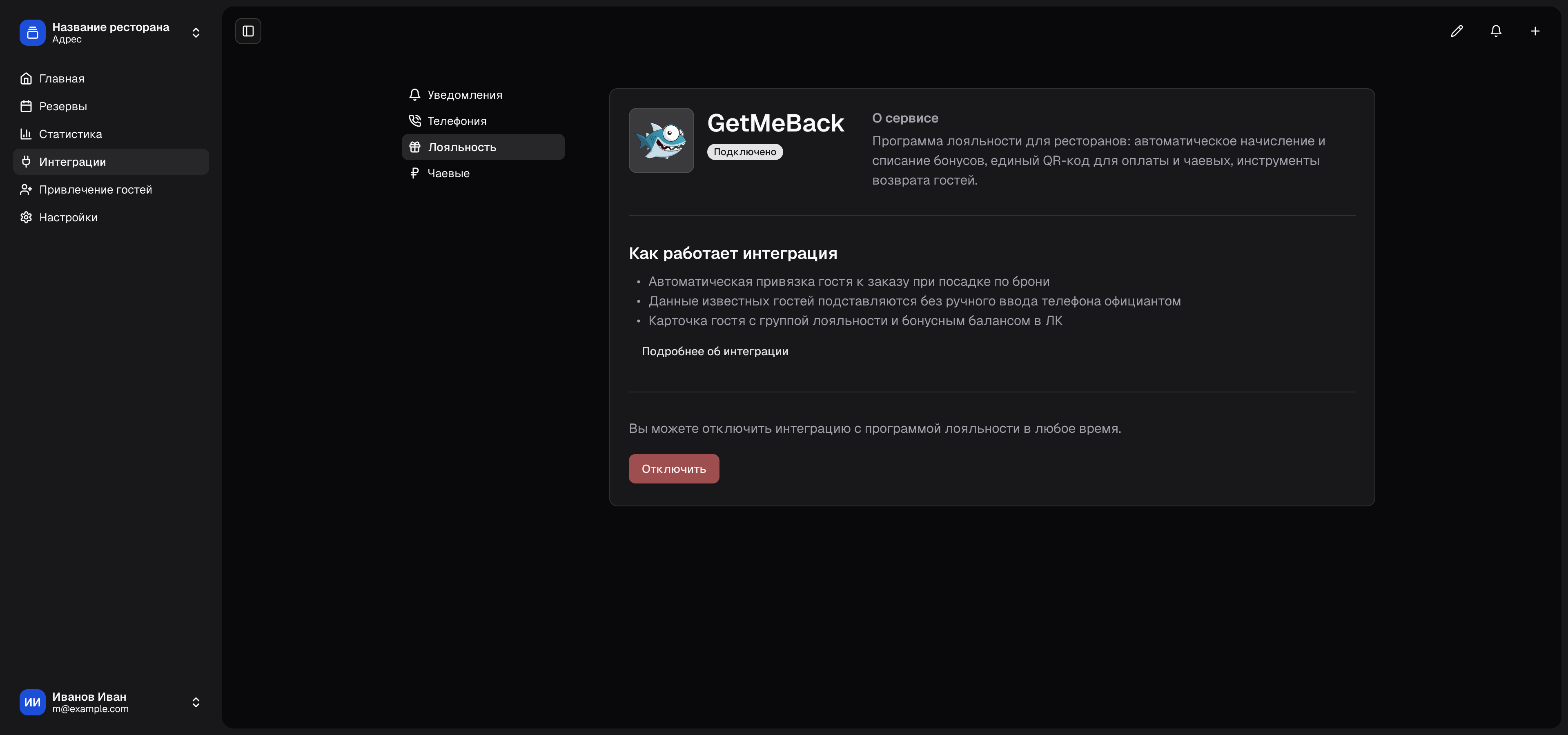1568x735 pixels.
Task: Click the Иванов Иван user name
Action: tap(89, 697)
